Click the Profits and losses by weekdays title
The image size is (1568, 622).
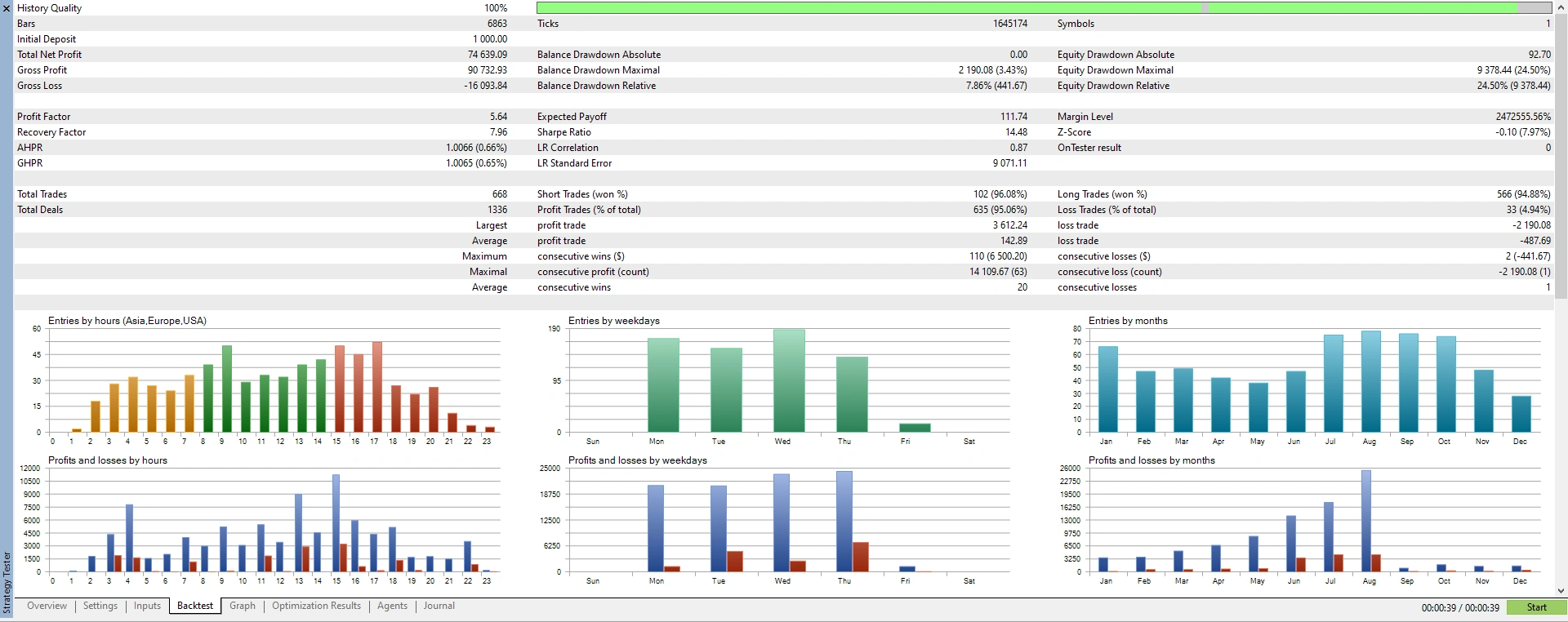coord(638,460)
